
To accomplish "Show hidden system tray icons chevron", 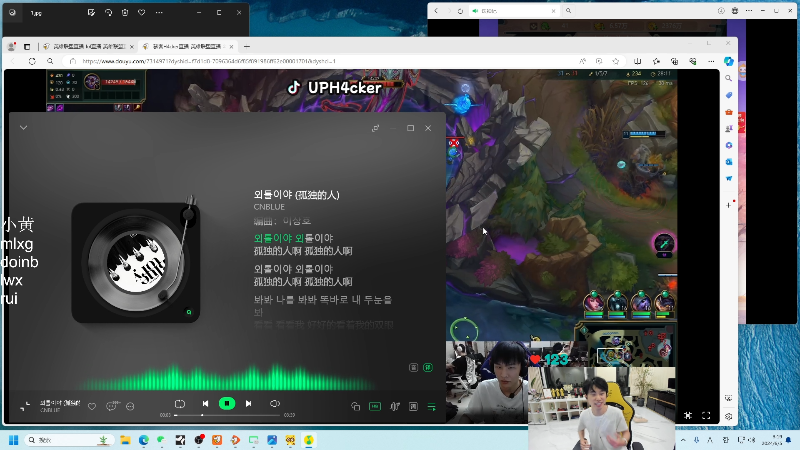I will 683,440.
